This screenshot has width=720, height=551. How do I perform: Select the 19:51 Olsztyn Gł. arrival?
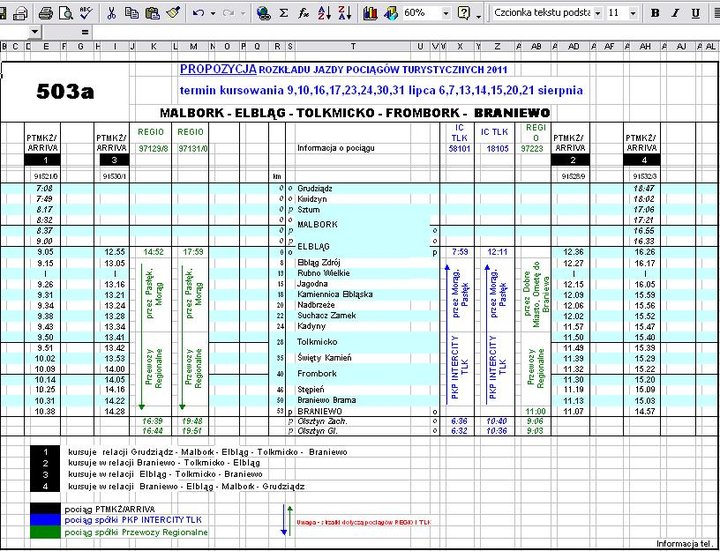click(x=191, y=431)
